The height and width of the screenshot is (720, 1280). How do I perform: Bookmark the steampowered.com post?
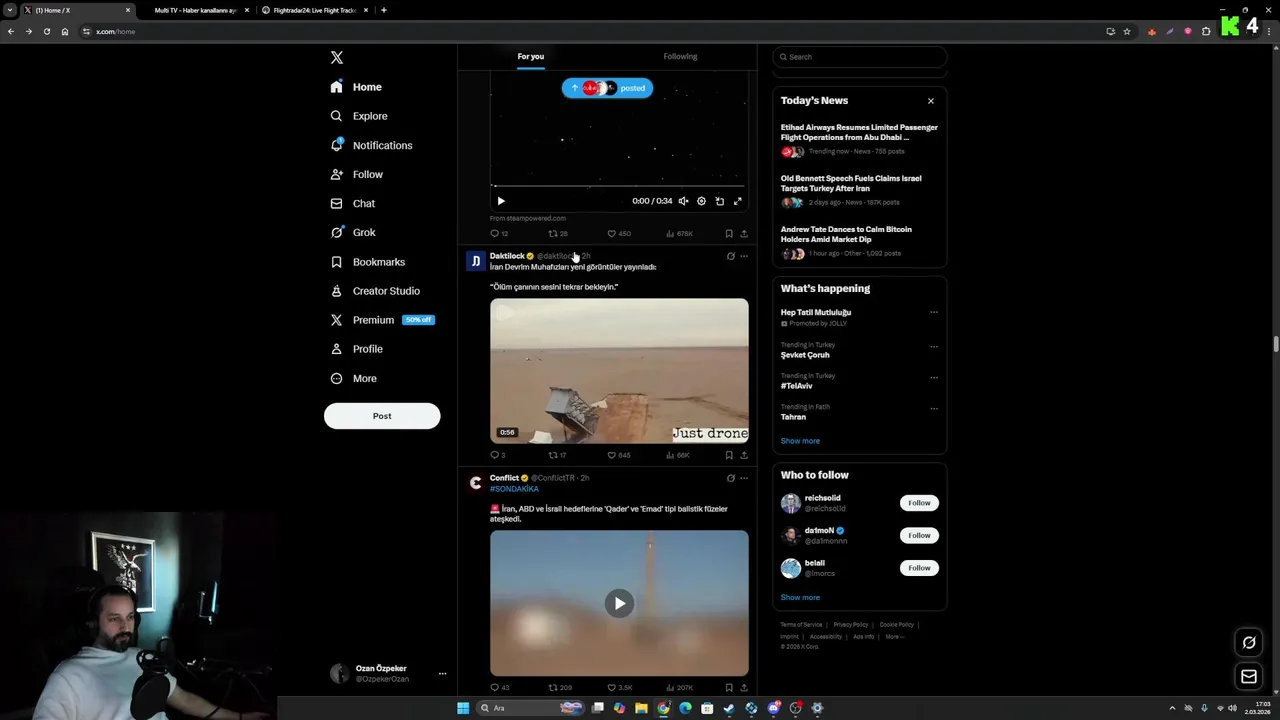pos(729,234)
